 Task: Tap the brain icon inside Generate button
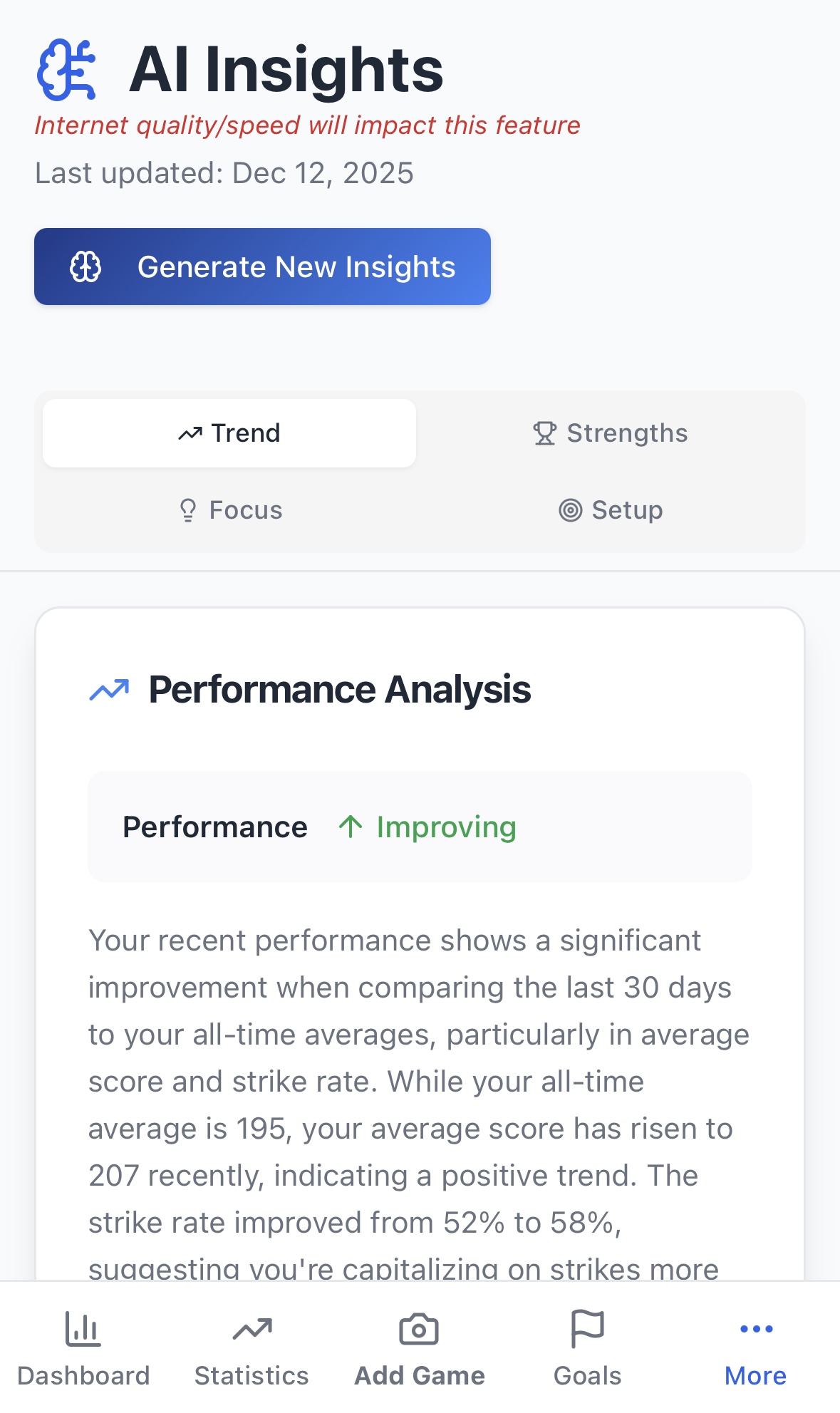click(x=86, y=266)
